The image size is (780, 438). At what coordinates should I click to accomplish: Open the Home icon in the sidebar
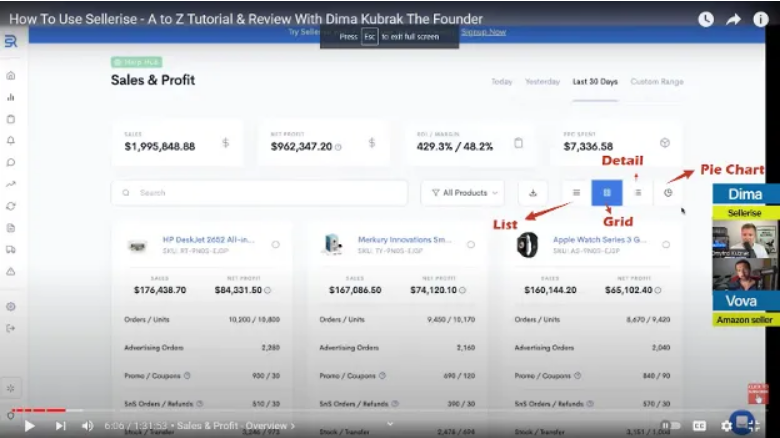point(11,76)
